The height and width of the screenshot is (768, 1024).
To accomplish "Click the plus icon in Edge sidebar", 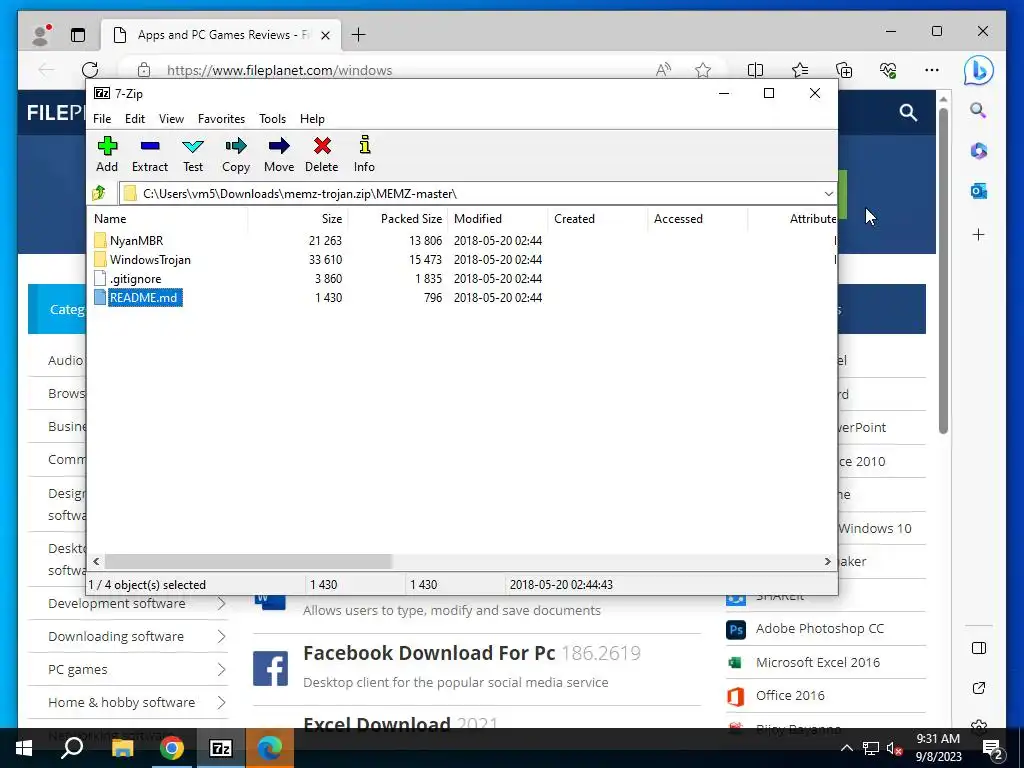I will (978, 234).
